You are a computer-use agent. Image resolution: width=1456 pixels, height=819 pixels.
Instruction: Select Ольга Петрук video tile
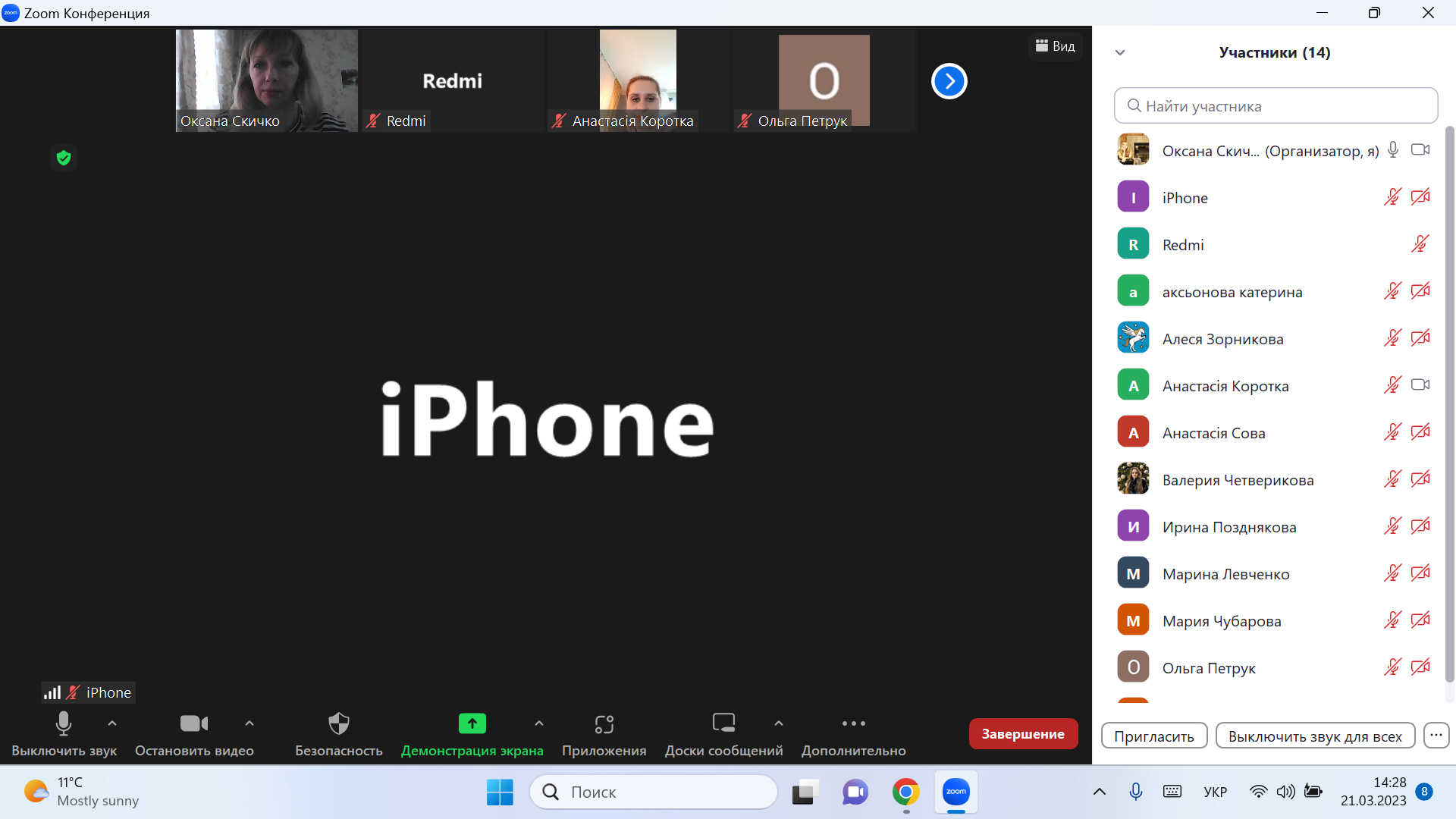point(824,80)
